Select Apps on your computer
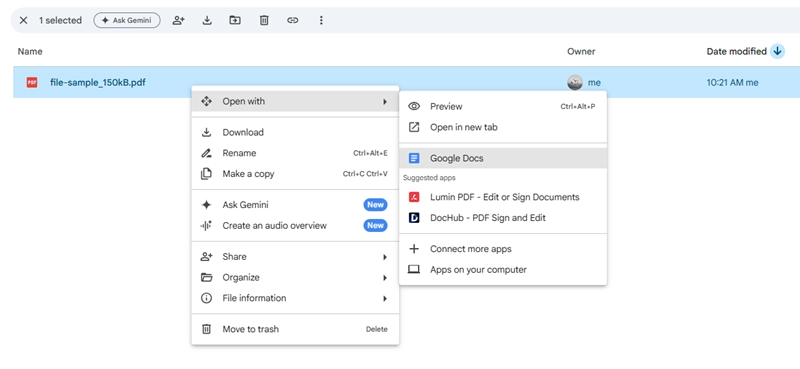 [503, 269]
